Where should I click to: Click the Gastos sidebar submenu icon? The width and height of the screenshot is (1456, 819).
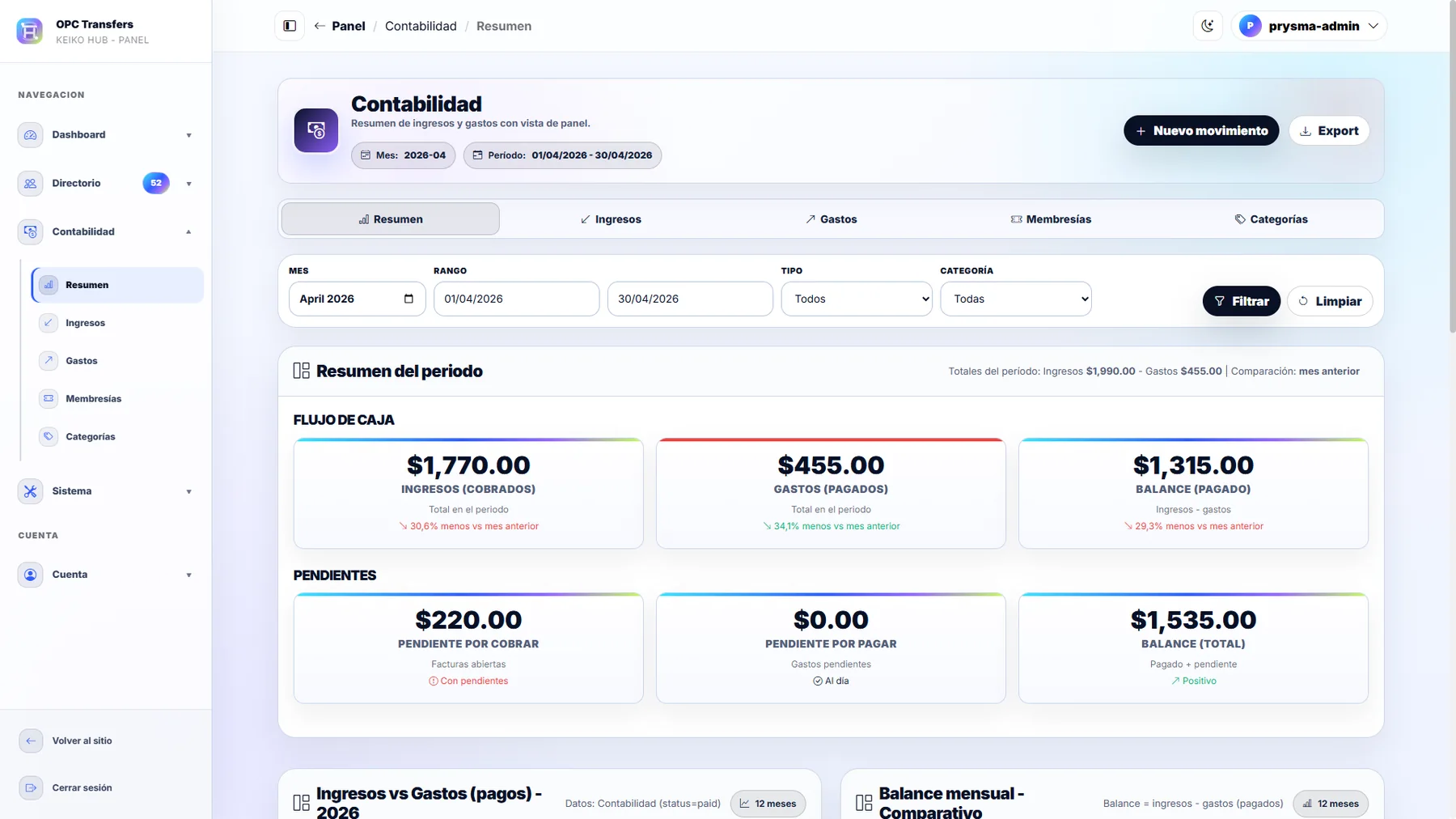[49, 361]
